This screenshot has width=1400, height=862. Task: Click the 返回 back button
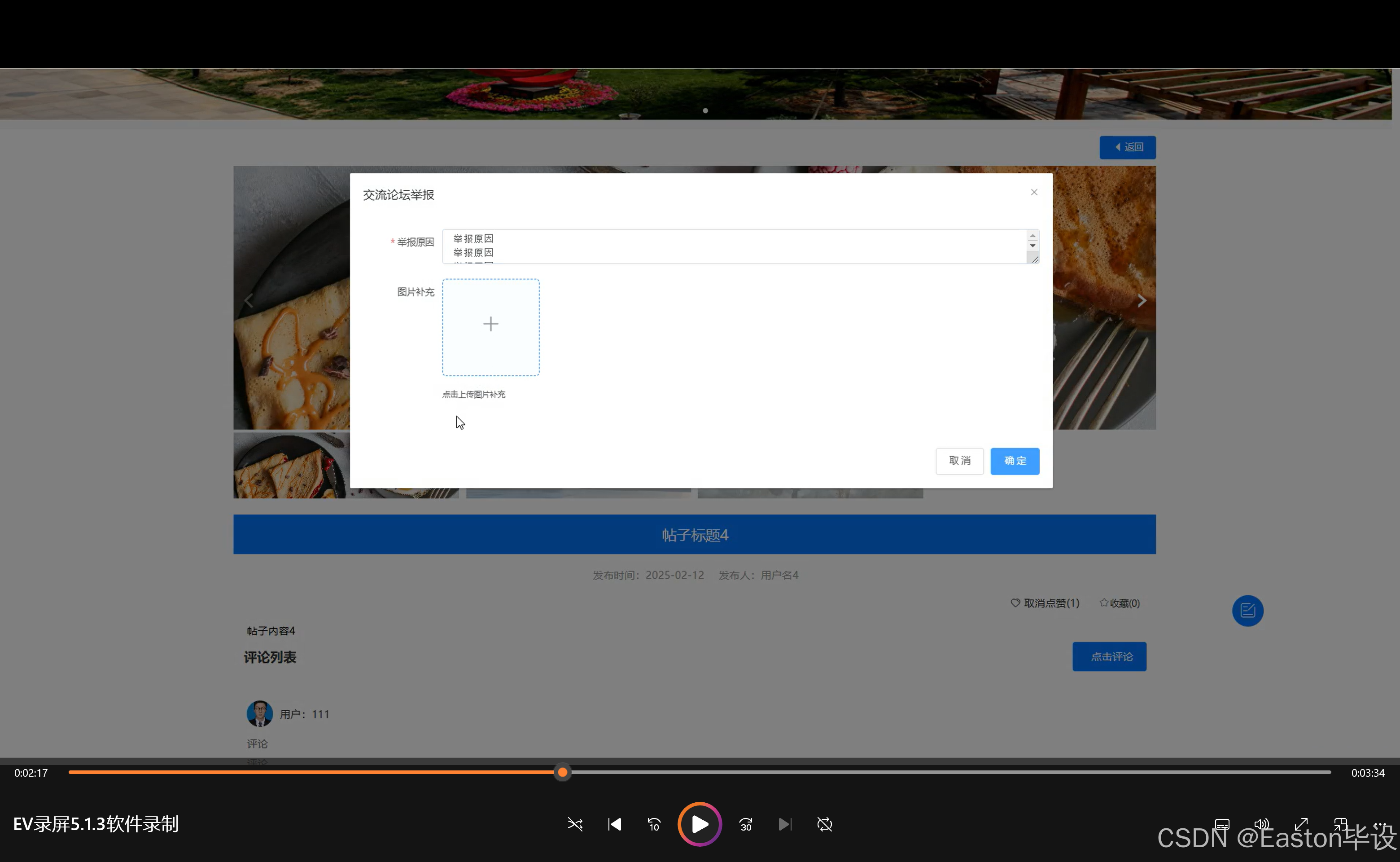pos(1127,147)
